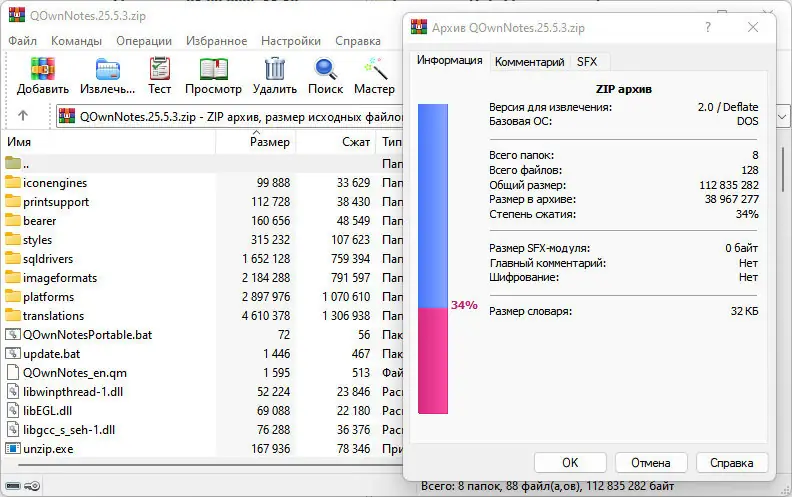Click the blue portion of ratio bar
This screenshot has width=792, height=497.
click(x=433, y=206)
